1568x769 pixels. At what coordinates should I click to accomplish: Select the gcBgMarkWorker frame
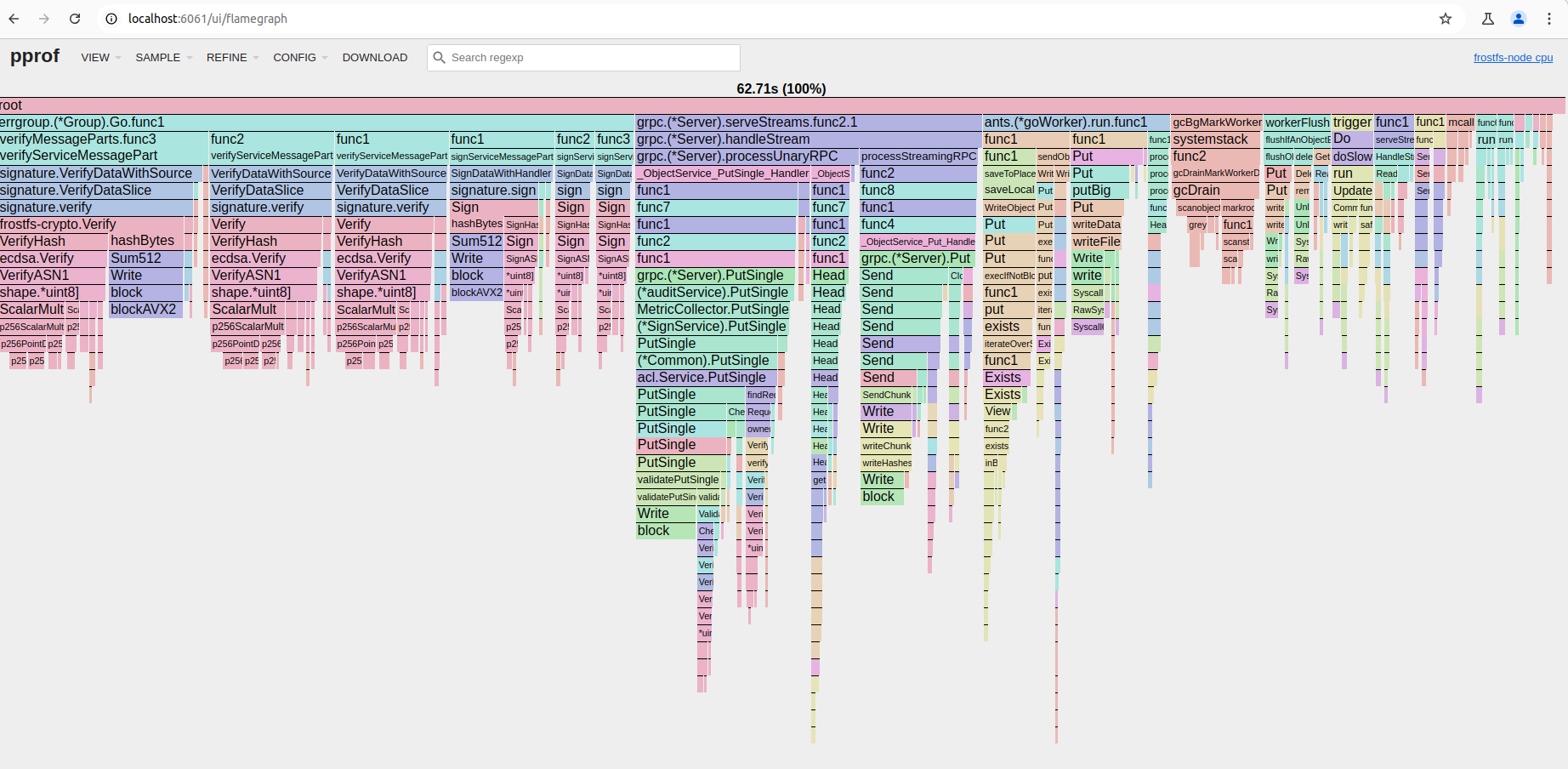(x=1217, y=122)
